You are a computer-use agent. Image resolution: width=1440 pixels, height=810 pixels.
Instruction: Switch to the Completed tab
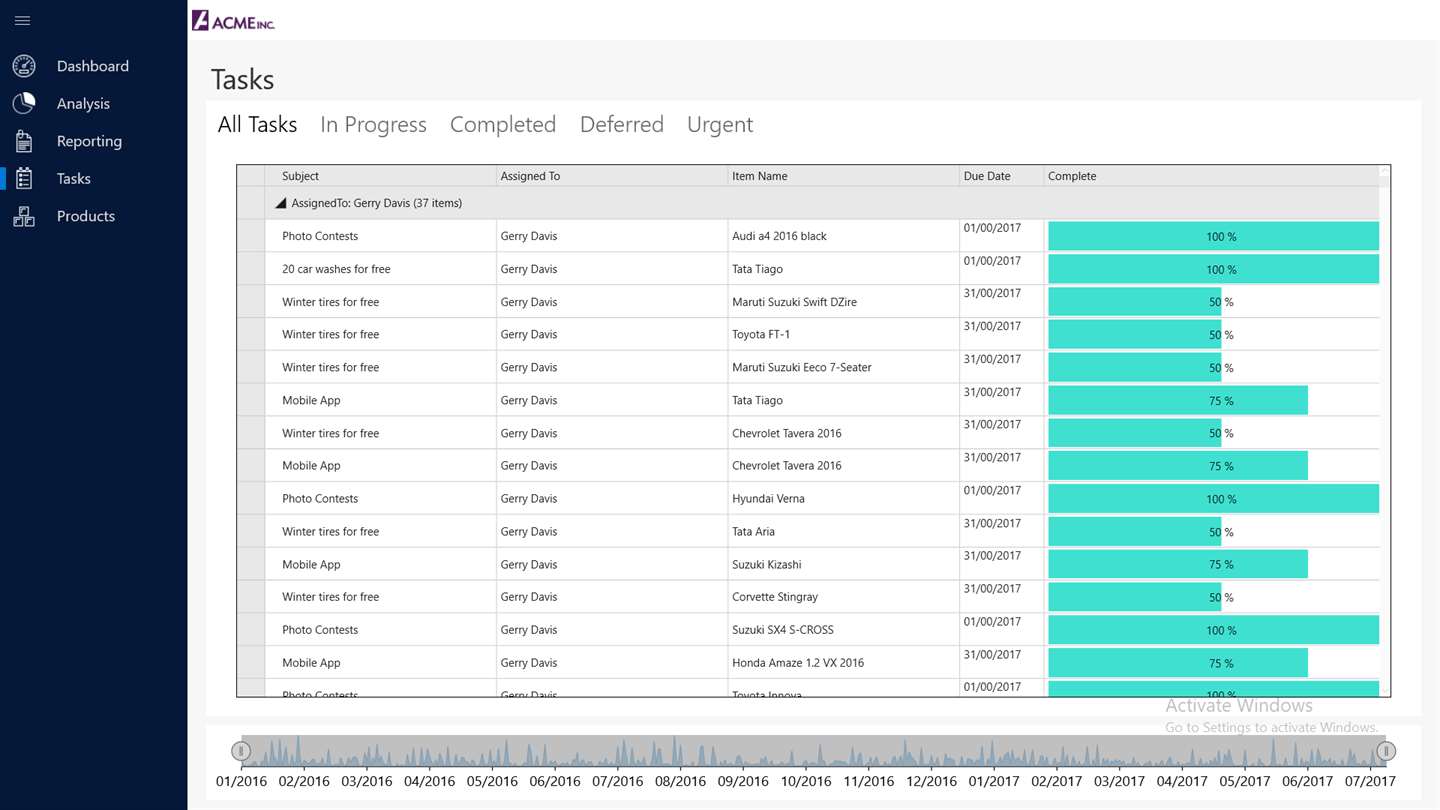503,124
